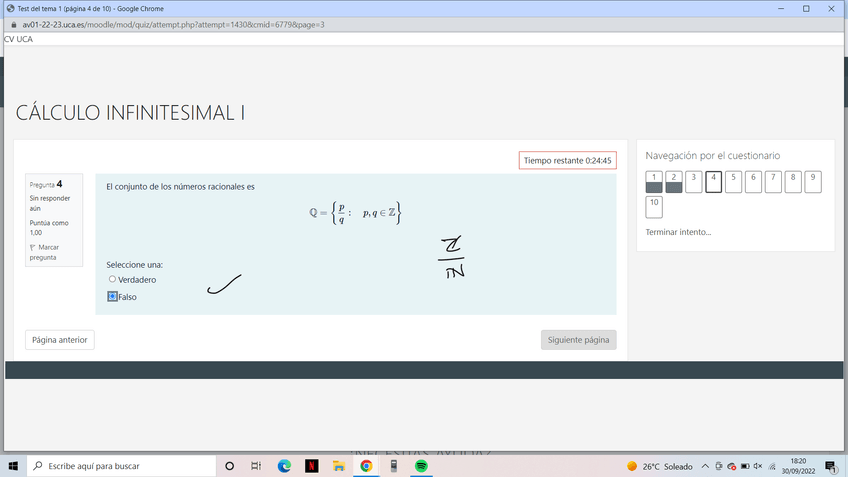Click the padlock site security icon

point(14,24)
